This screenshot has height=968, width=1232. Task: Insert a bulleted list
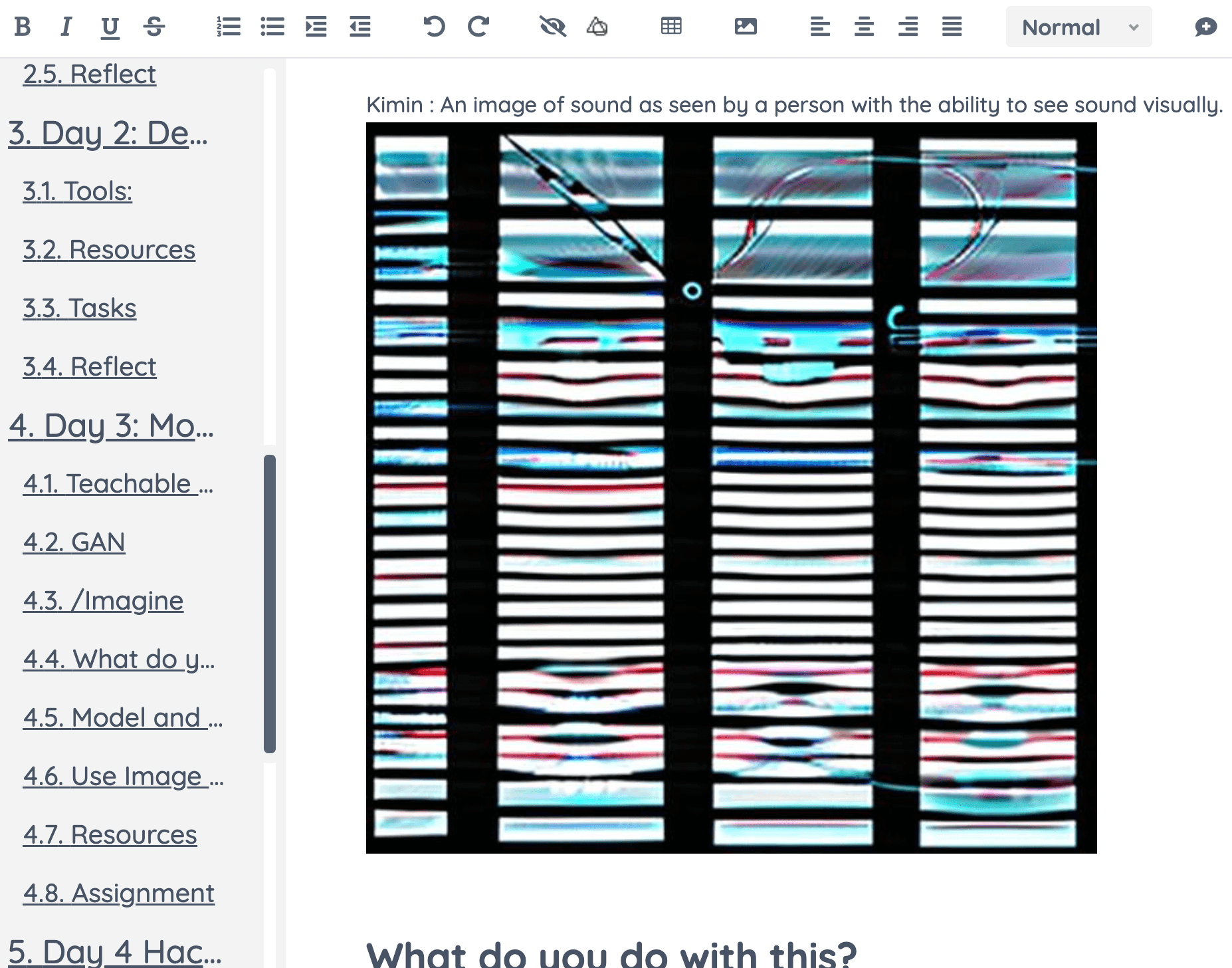click(x=272, y=27)
